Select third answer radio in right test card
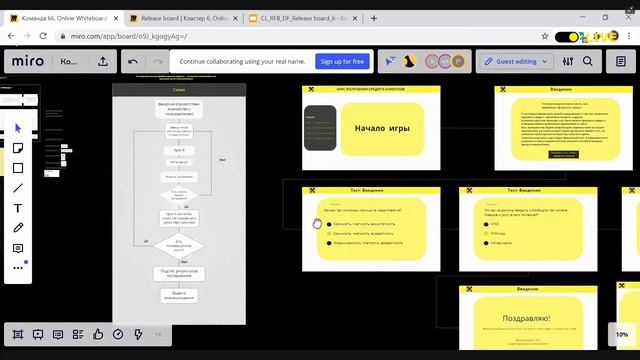 pos(486,243)
